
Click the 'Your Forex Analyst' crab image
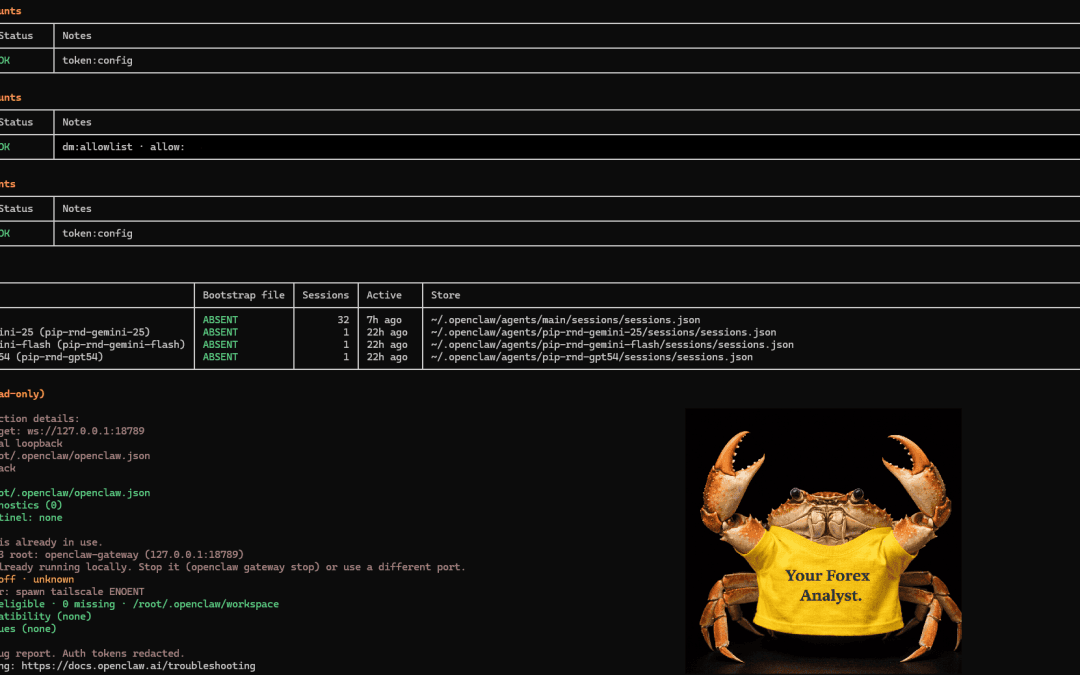pyautogui.click(x=822, y=540)
